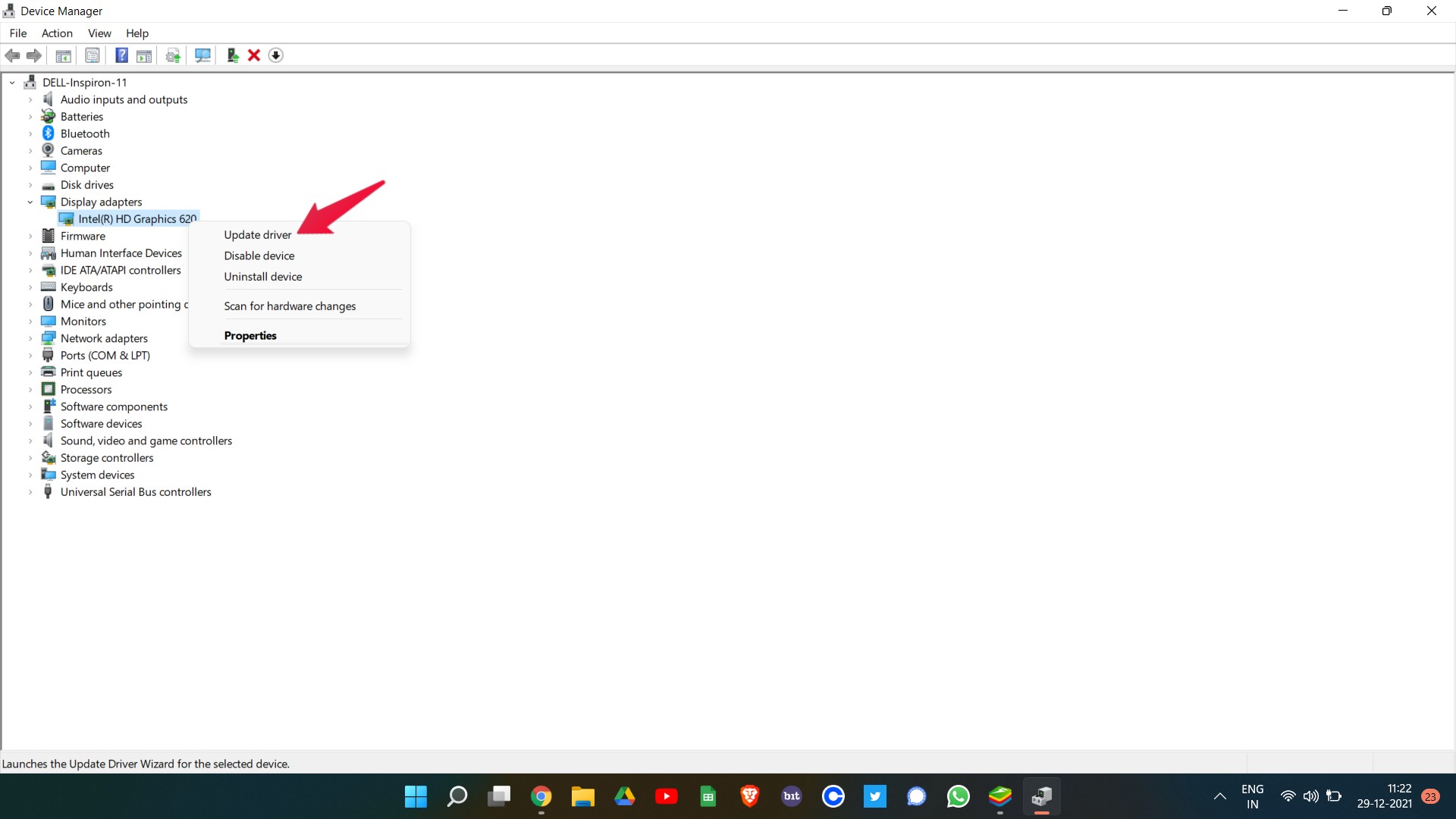The image size is (1456, 819).
Task: Expand the Display adapters category
Action: 30,201
